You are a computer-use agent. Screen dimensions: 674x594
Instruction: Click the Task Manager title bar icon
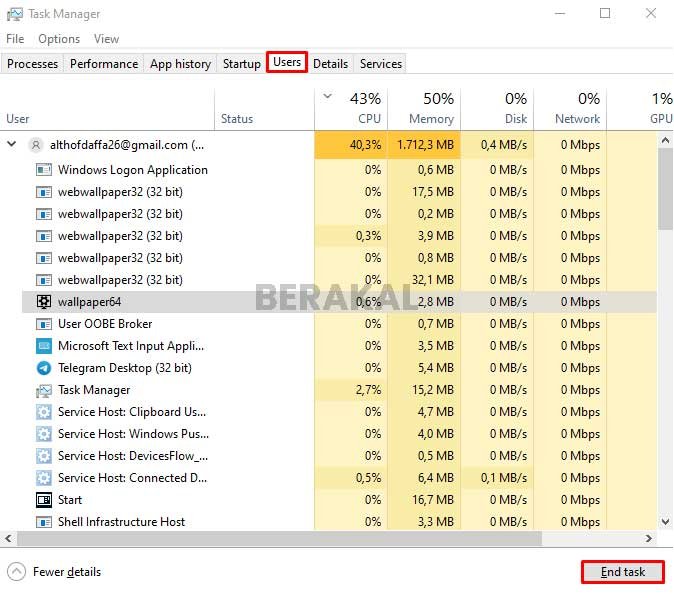(x=15, y=14)
